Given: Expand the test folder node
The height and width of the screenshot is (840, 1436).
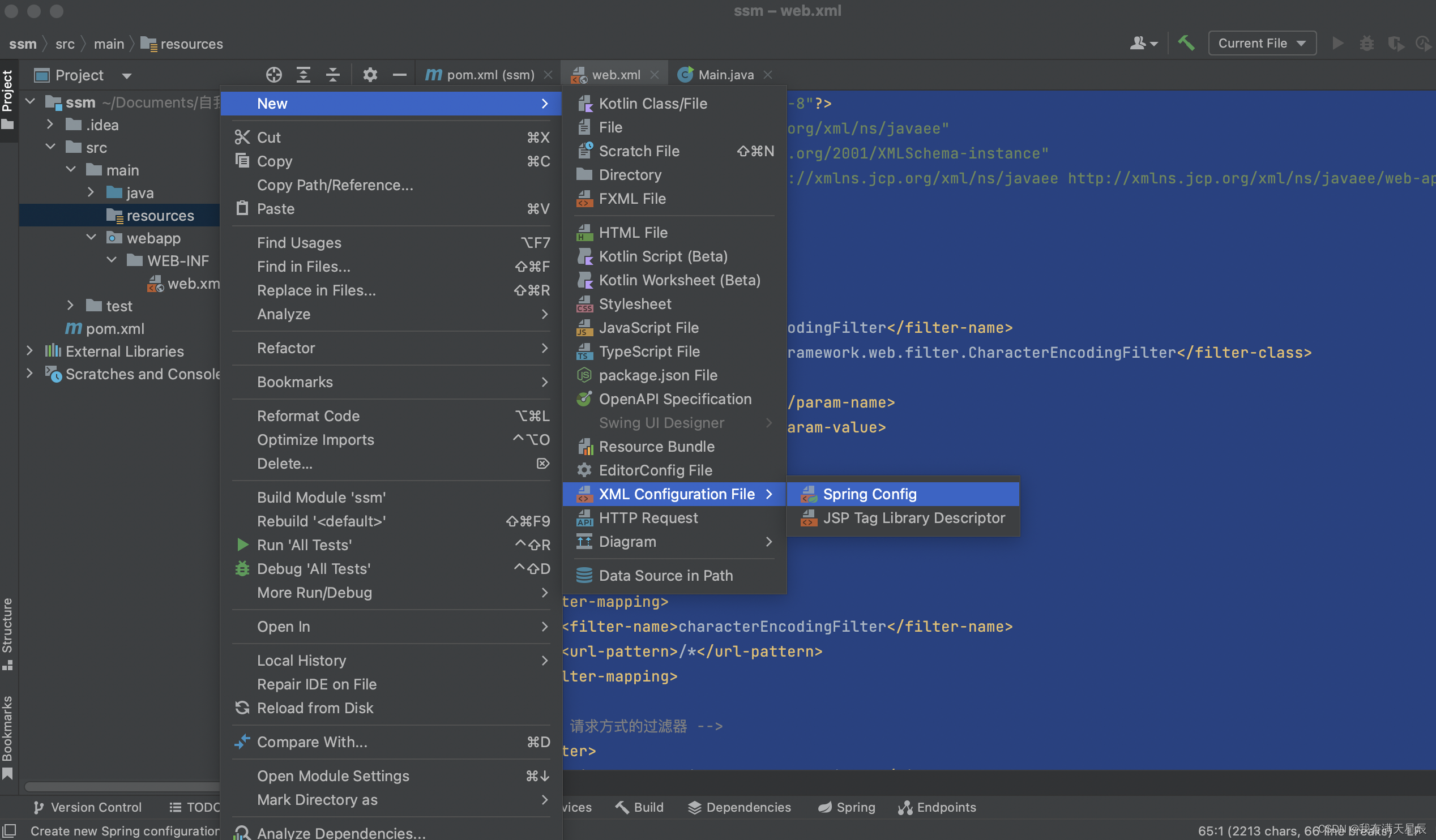Looking at the screenshot, I should pos(71,305).
